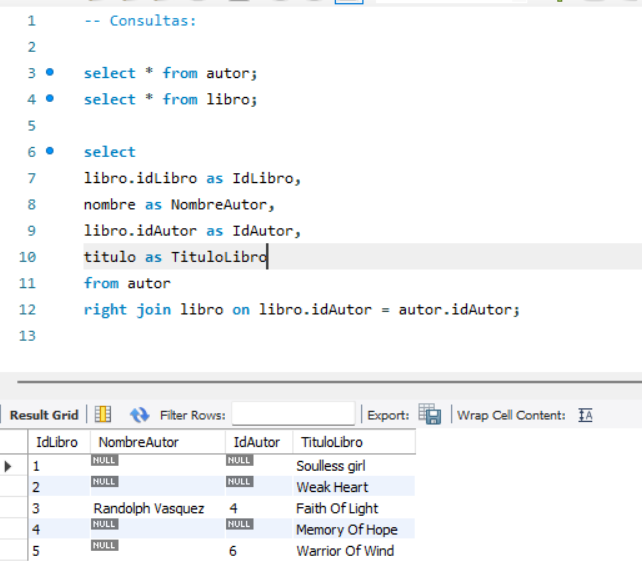The width and height of the screenshot is (642, 576).
Task: Sort by the NombreAutor column header
Action: tap(139, 442)
